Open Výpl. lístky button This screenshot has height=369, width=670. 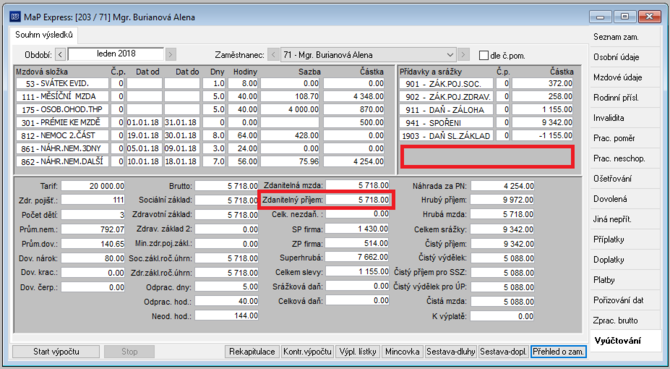coord(358,352)
